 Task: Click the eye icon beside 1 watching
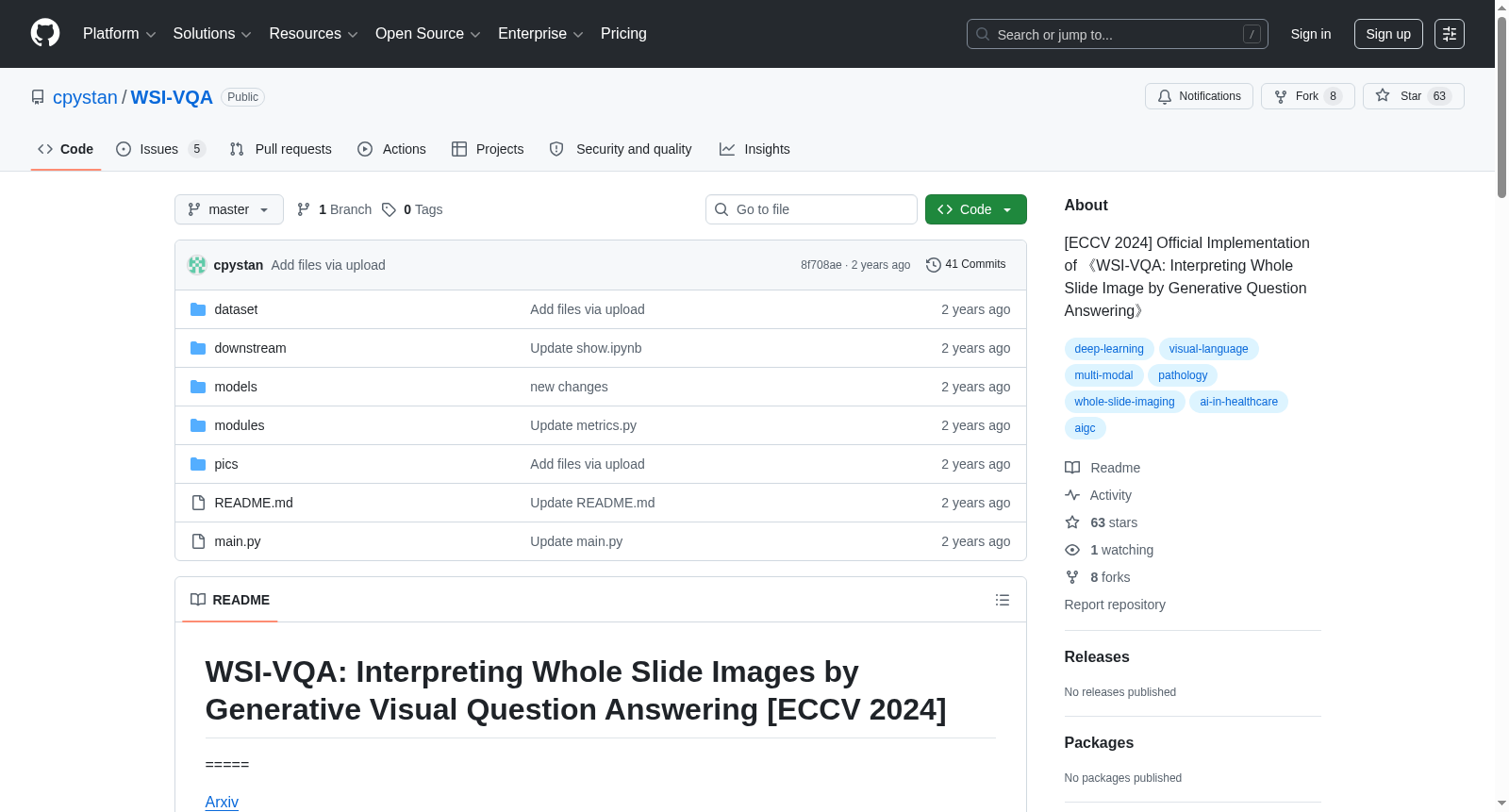tap(1072, 550)
